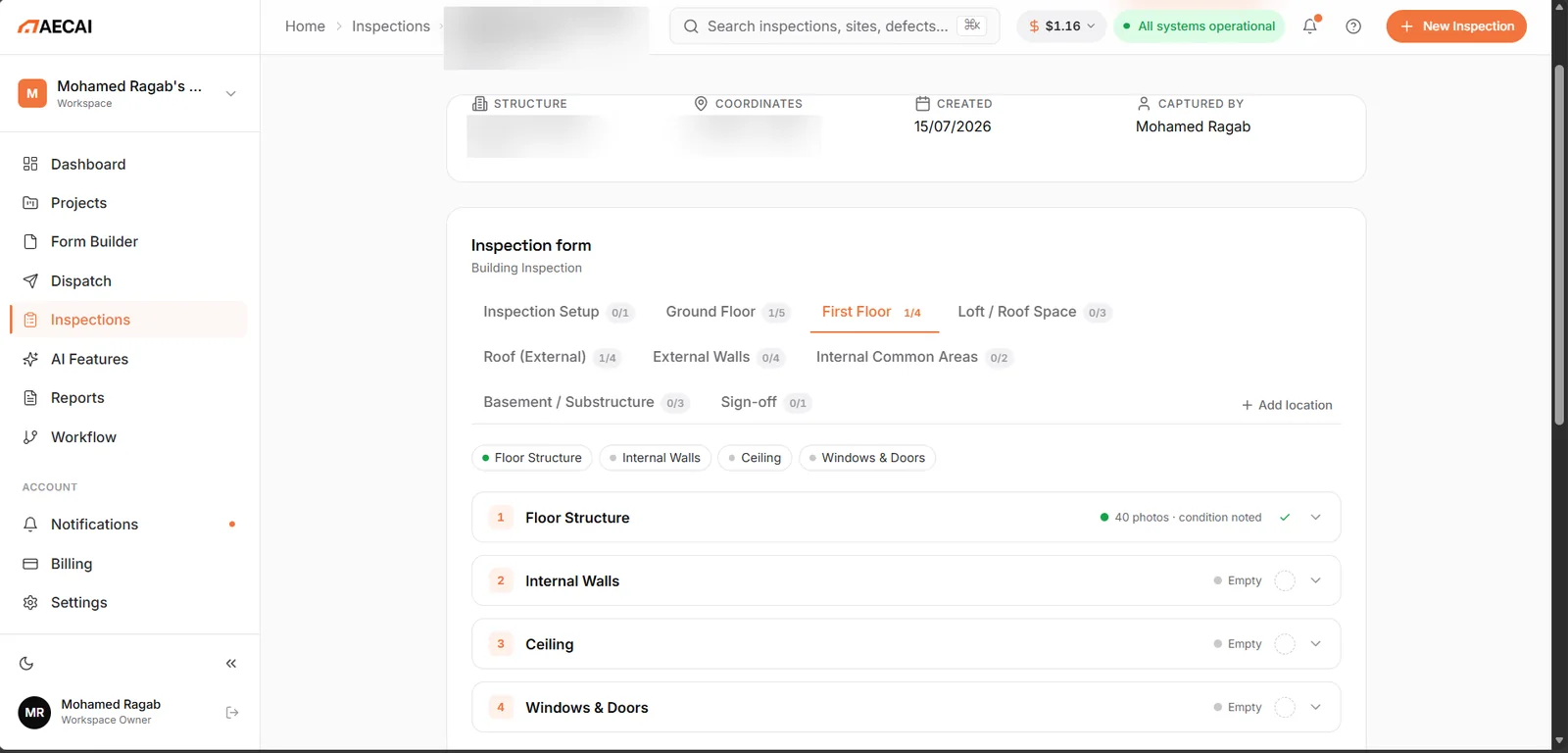Open notifications bell in top bar
The height and width of the screenshot is (753, 1568).
[x=1310, y=26]
